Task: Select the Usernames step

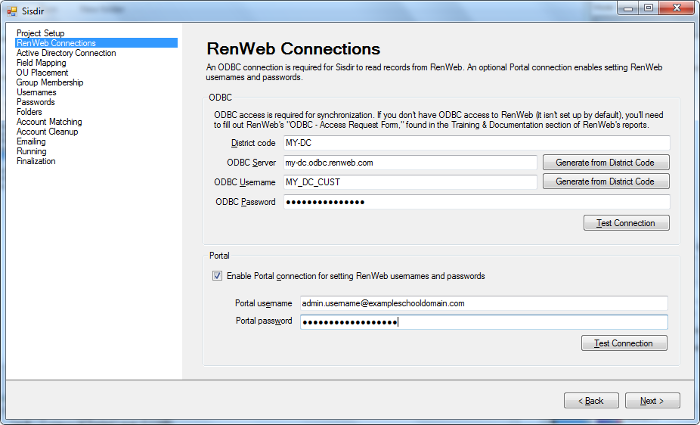Action: (x=36, y=92)
